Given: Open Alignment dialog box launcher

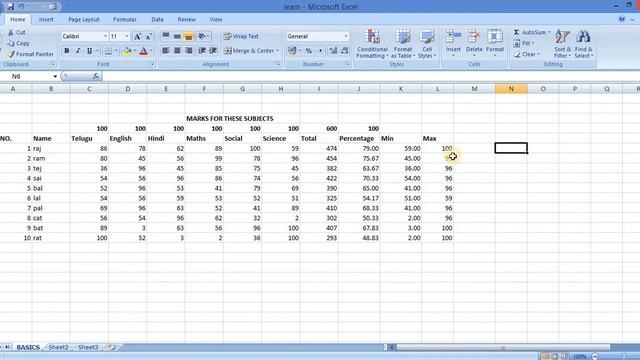Looking at the screenshot, I should point(278,64).
